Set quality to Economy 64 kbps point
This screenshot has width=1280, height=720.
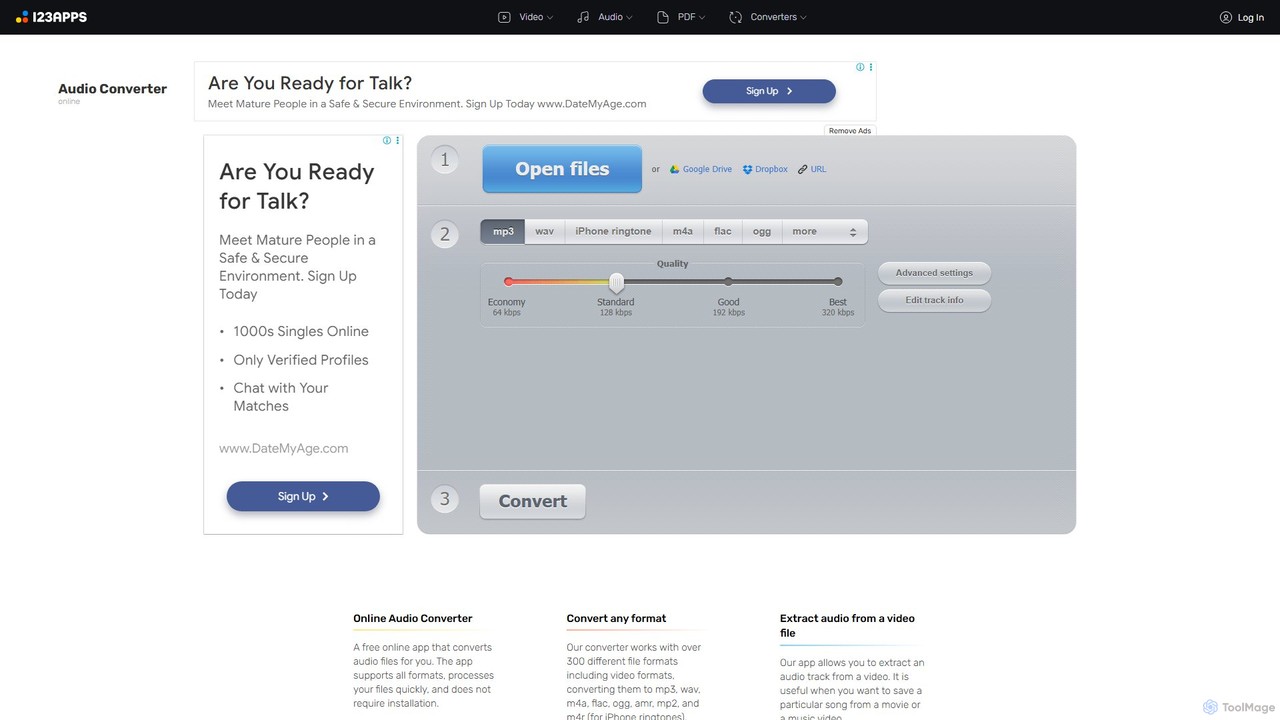point(508,282)
